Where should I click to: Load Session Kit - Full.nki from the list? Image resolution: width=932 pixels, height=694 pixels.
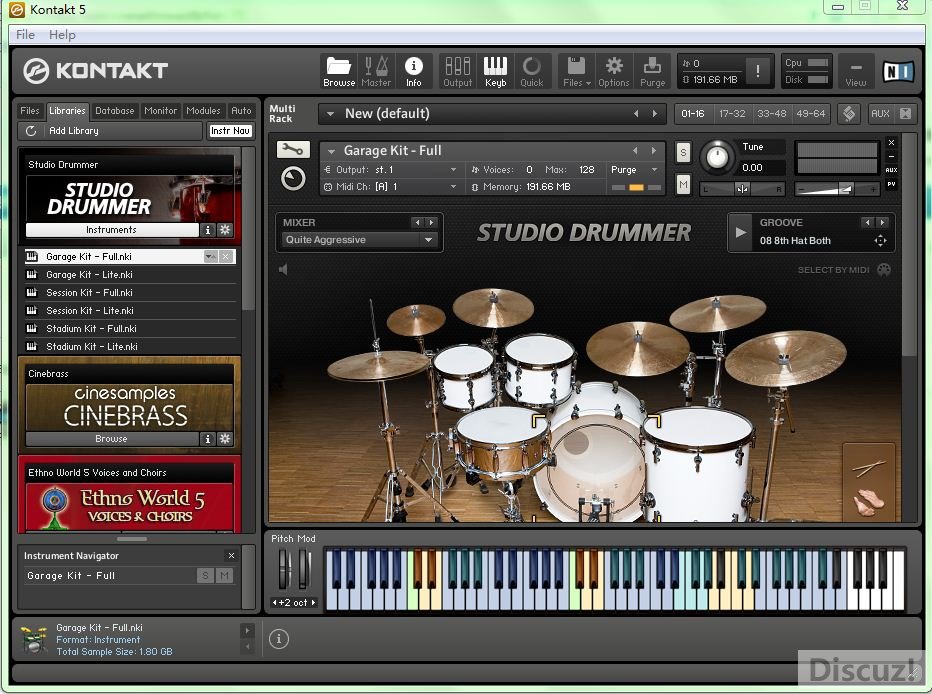(x=128, y=292)
